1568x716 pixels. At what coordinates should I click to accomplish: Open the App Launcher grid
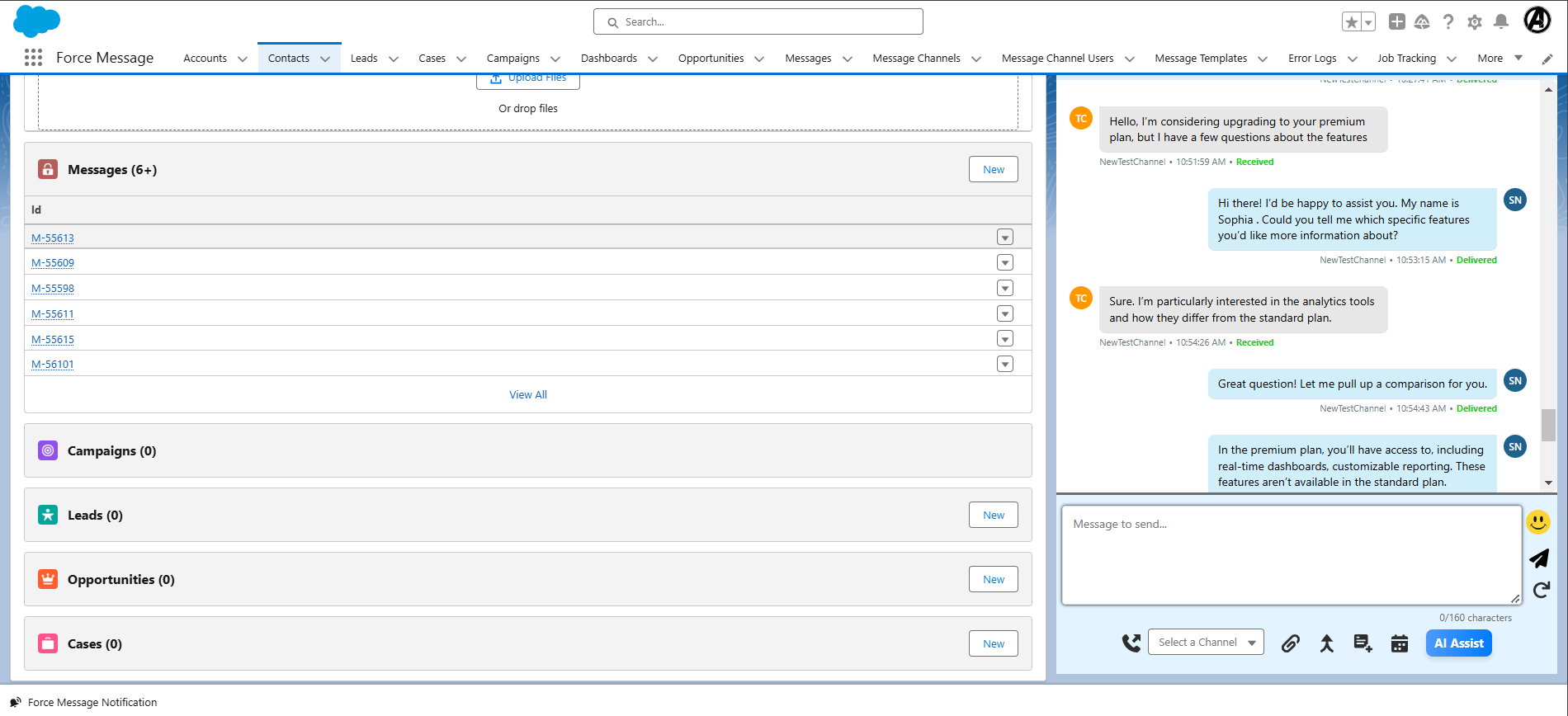[33, 58]
